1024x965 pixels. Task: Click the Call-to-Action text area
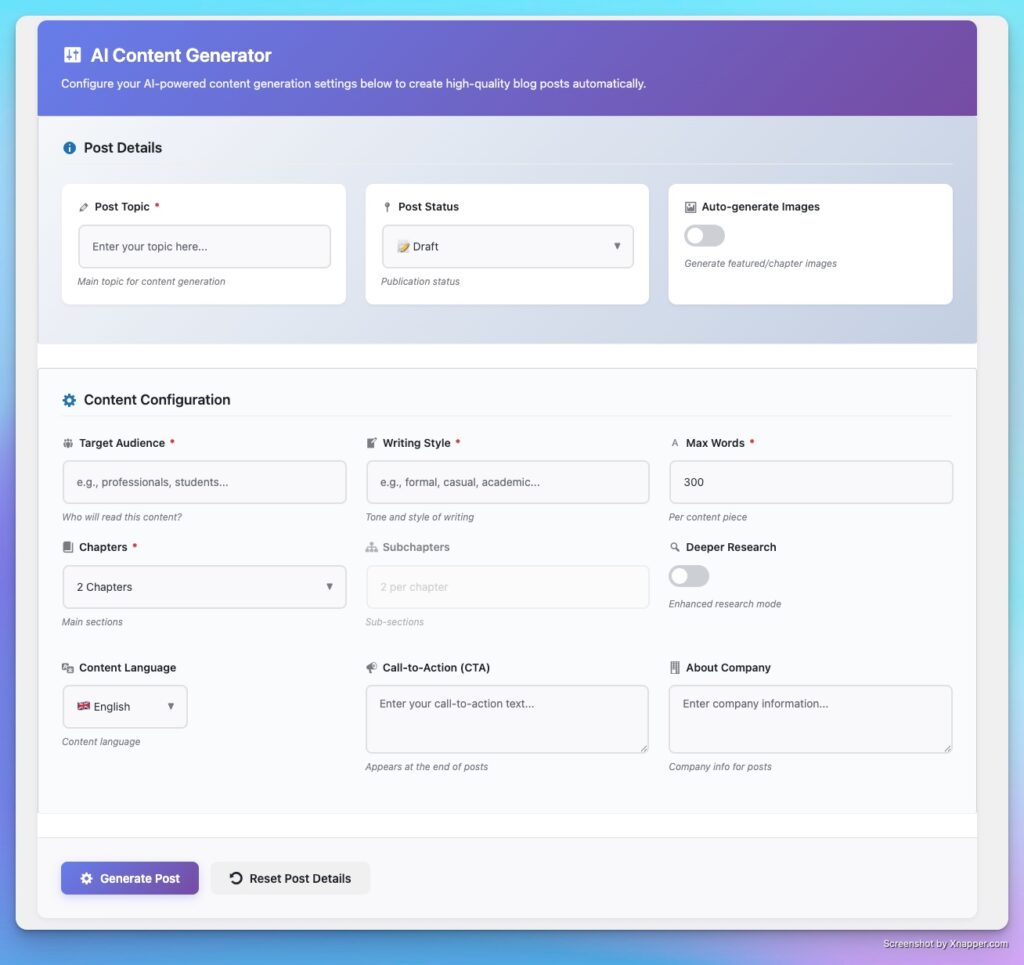click(507, 719)
